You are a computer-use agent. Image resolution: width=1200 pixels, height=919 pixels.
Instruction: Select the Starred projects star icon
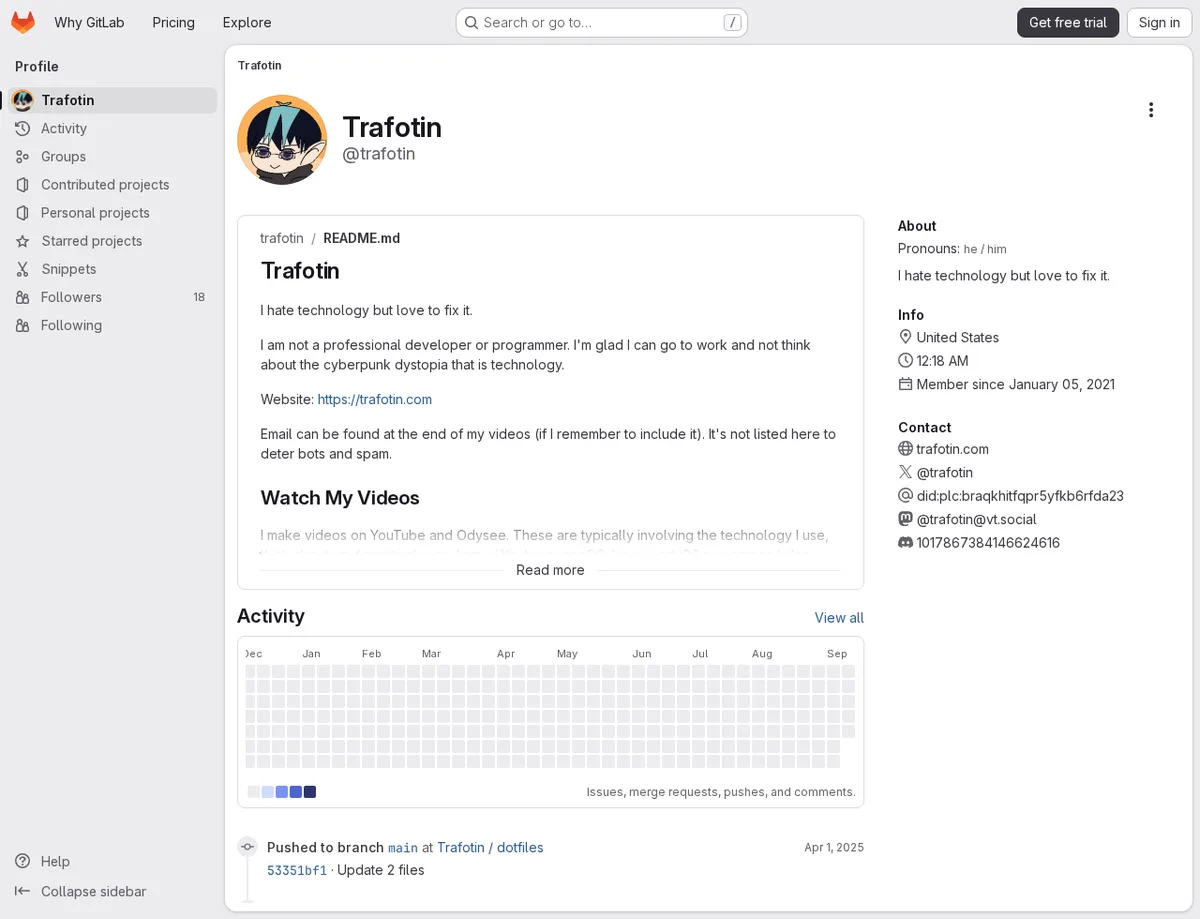tap(22, 241)
